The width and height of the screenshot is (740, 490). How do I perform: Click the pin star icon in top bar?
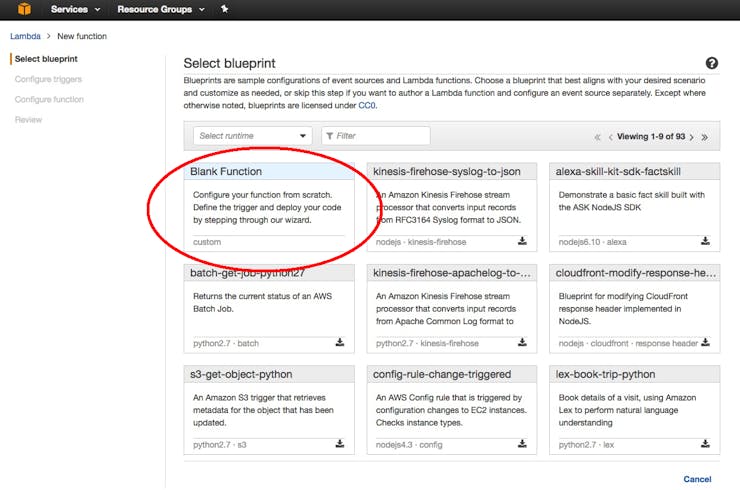point(225,8)
